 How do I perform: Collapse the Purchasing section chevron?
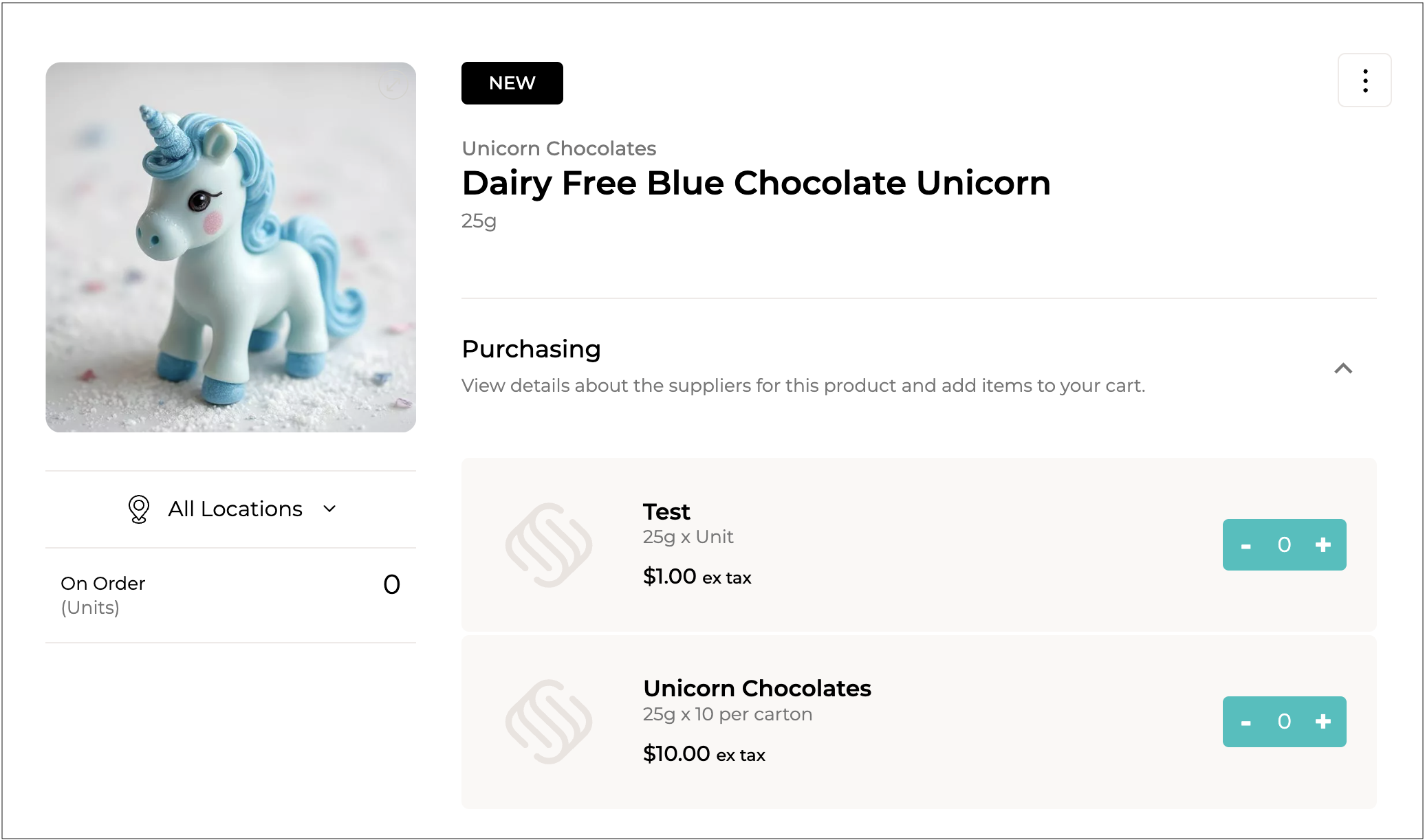pos(1343,368)
